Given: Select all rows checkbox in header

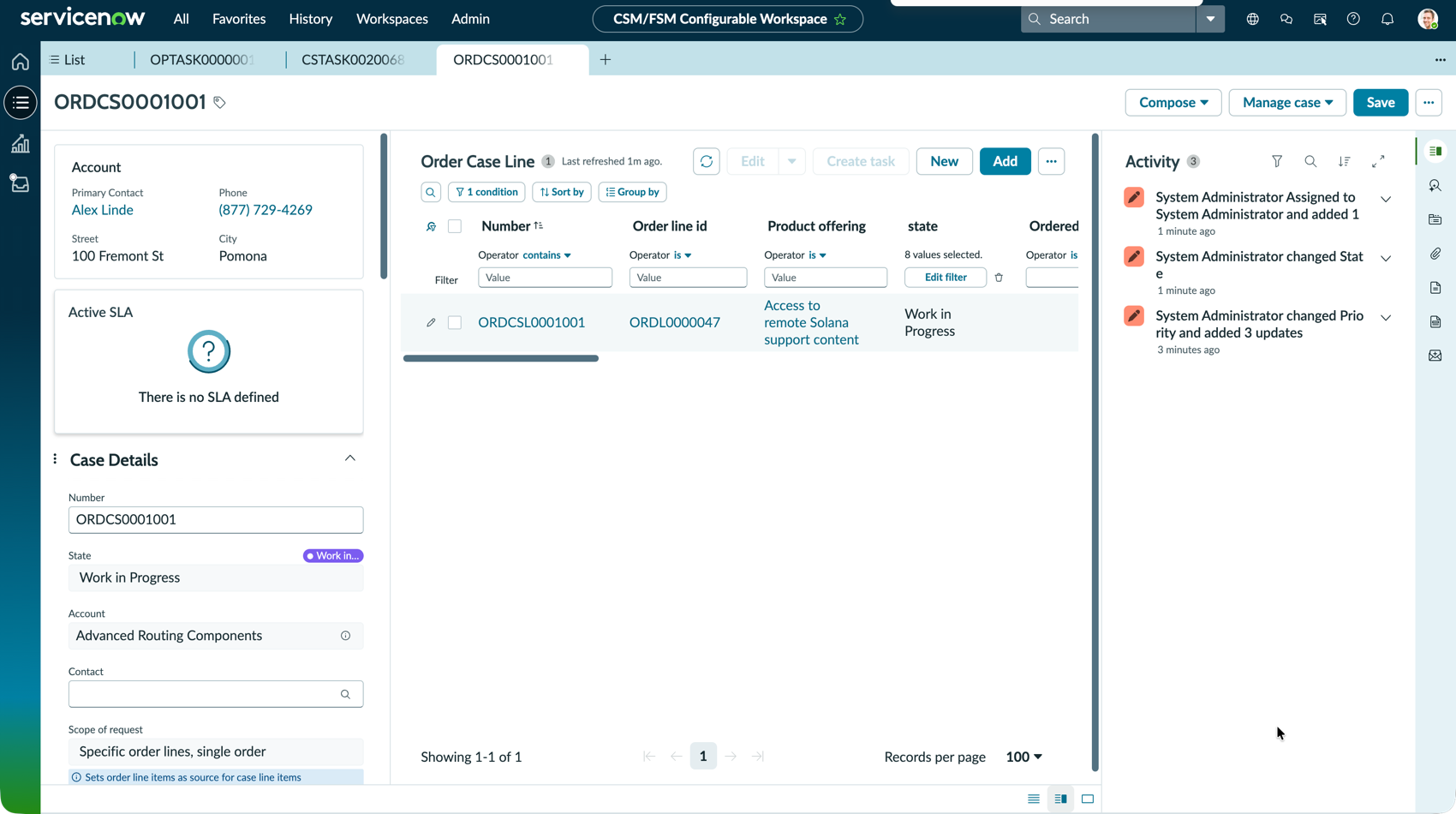Looking at the screenshot, I should point(455,226).
